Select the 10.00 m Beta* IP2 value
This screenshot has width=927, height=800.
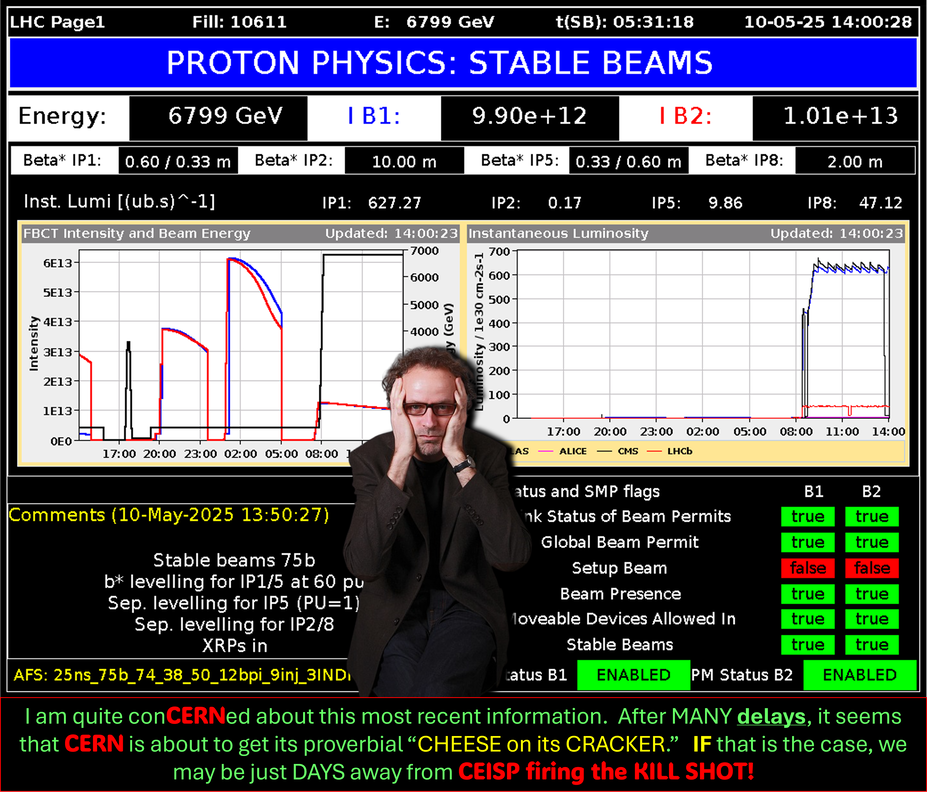click(404, 161)
